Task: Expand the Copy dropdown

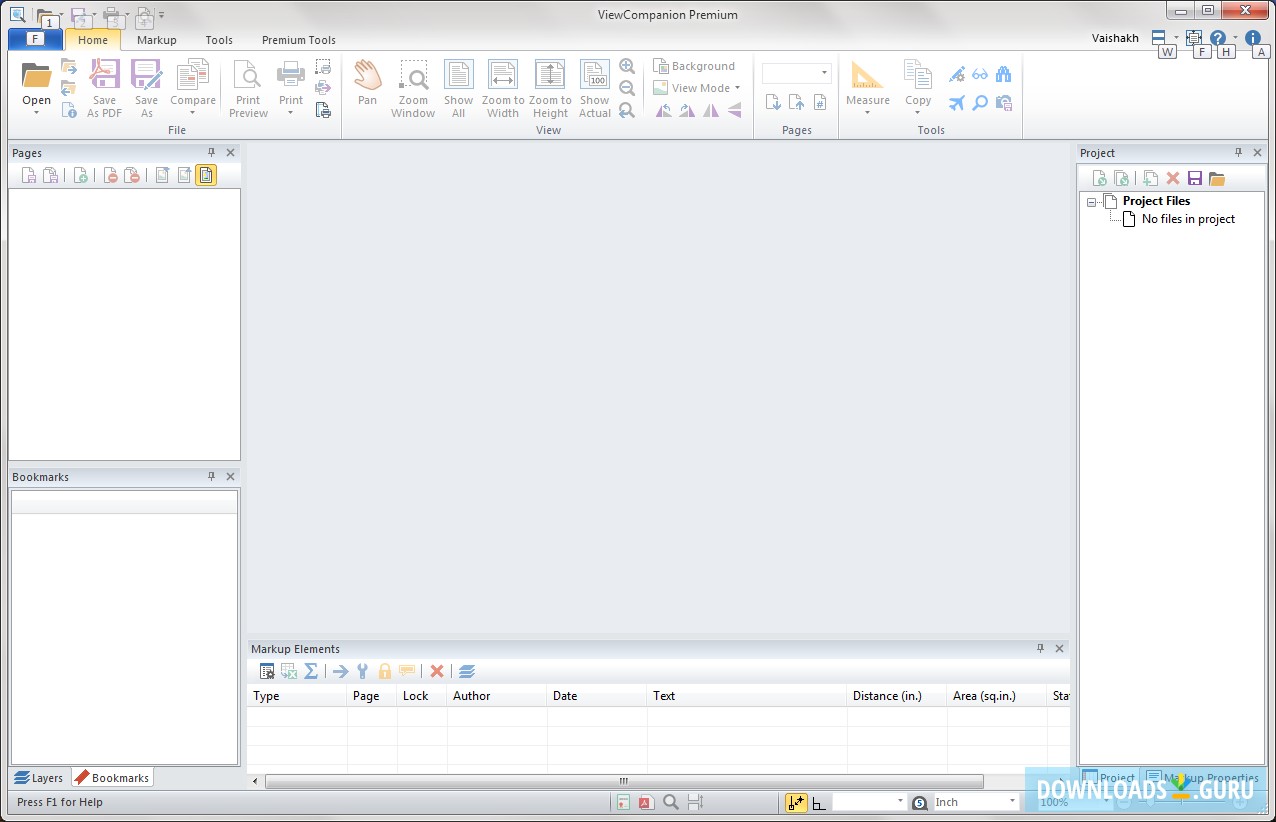Action: [x=918, y=112]
